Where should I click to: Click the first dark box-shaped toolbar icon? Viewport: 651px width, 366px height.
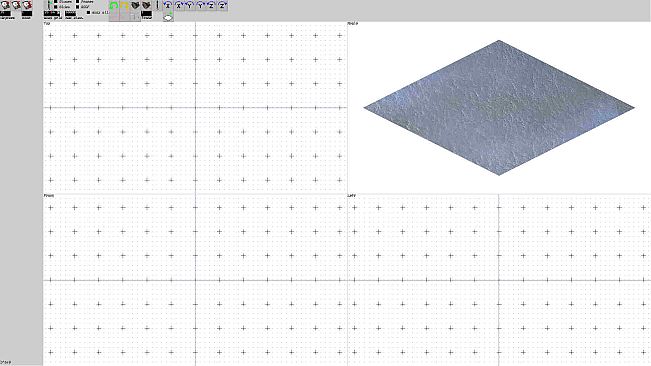click(x=135, y=5)
